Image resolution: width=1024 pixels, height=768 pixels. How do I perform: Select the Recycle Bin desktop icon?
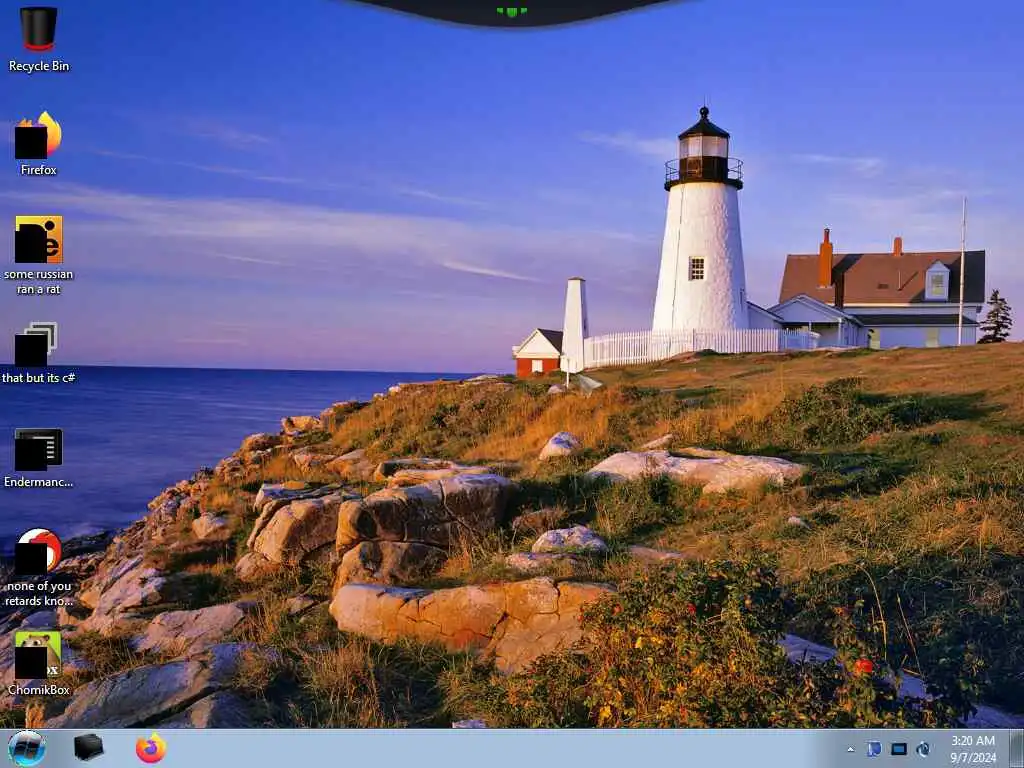point(39,39)
